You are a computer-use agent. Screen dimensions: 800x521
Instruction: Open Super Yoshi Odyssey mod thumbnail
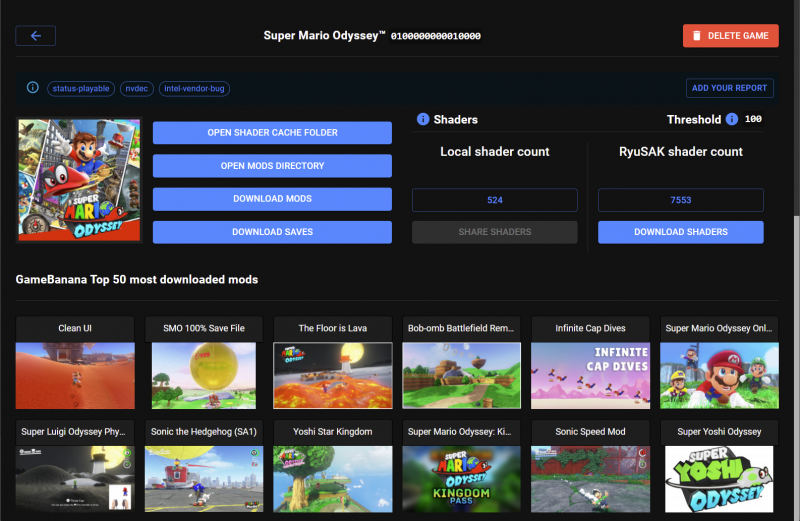pyautogui.click(x=719, y=479)
